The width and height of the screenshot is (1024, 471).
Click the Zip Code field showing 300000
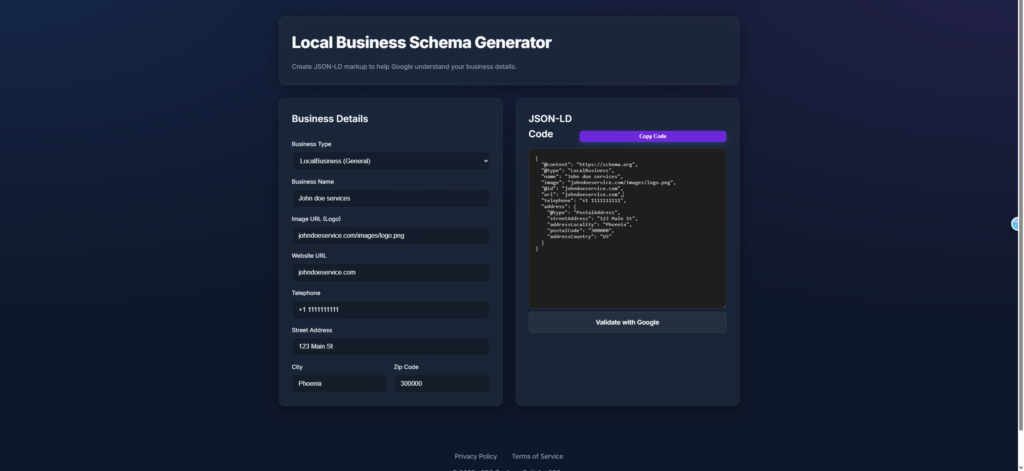pos(441,383)
